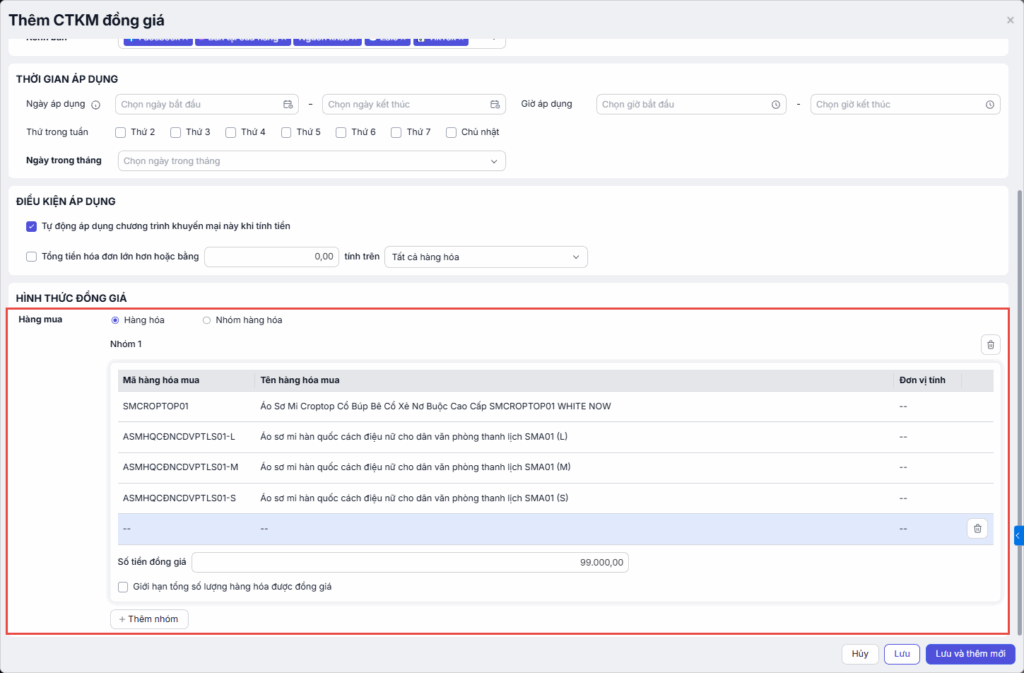The height and width of the screenshot is (673, 1024).
Task: Tick the Thứ 2 weekday checkbox
Action: coord(121,132)
